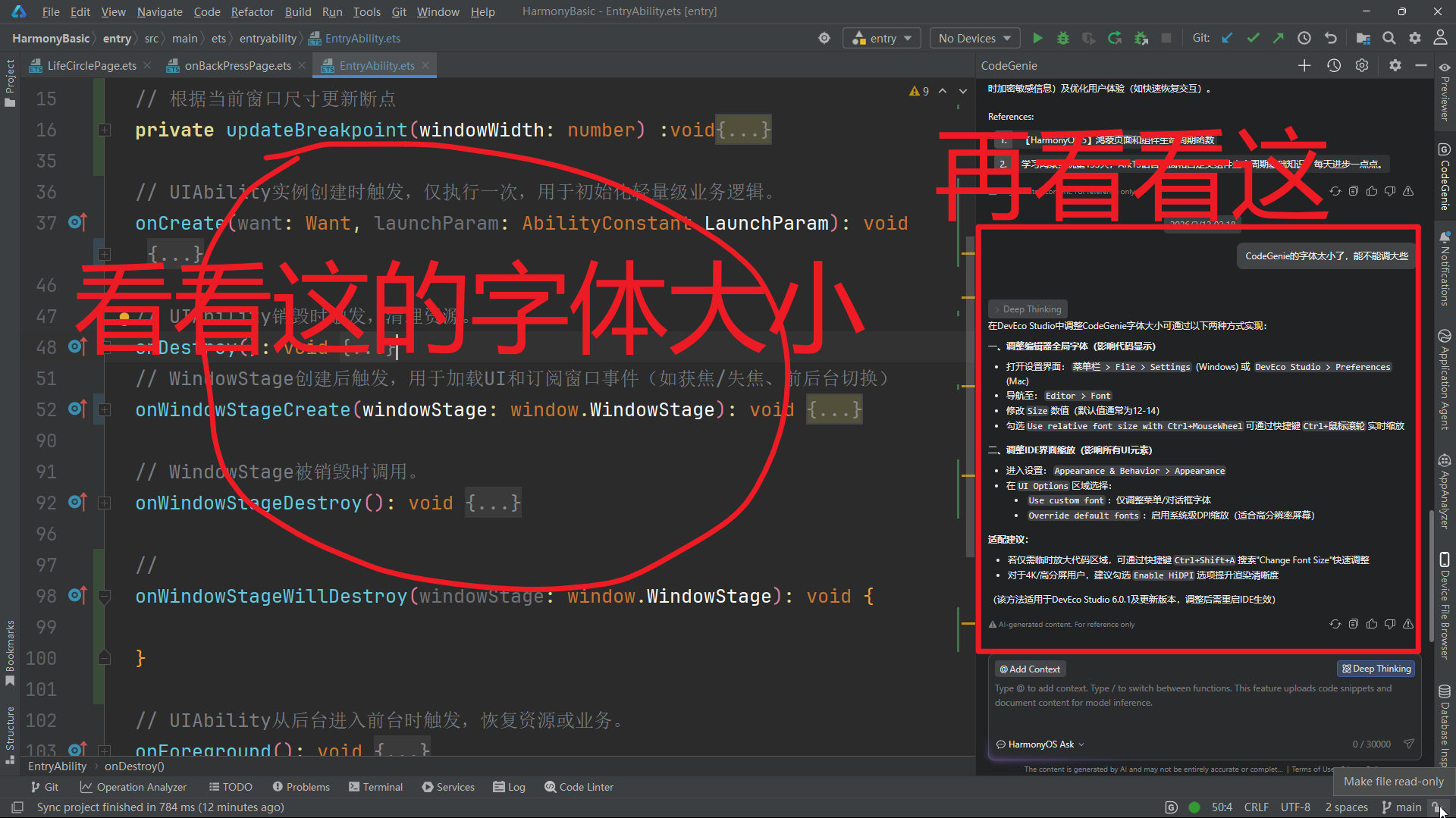Start a new CodeGenie chat
The width and height of the screenshot is (1456, 818).
click(1305, 66)
